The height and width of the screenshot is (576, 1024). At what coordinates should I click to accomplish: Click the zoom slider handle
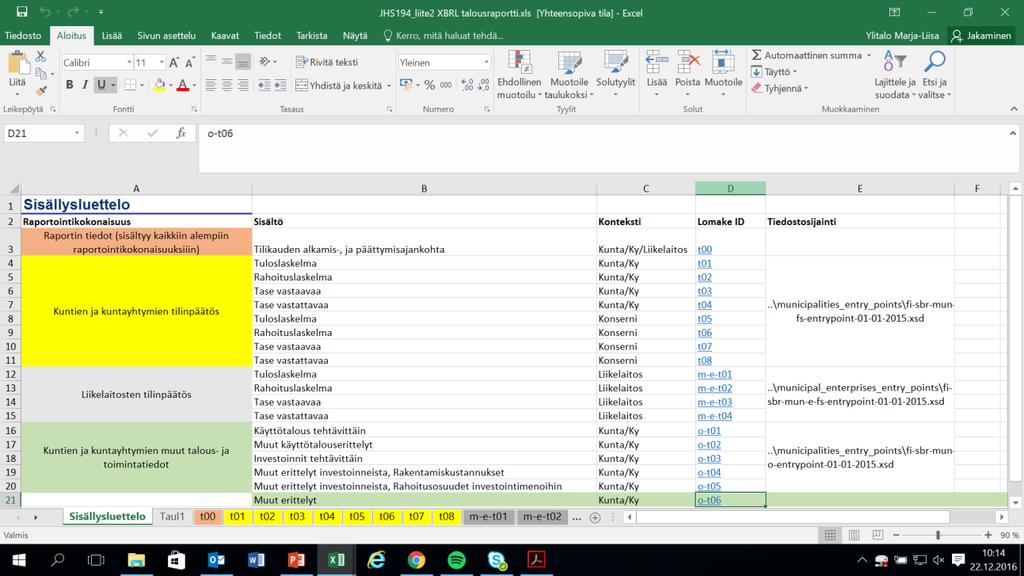(938, 535)
